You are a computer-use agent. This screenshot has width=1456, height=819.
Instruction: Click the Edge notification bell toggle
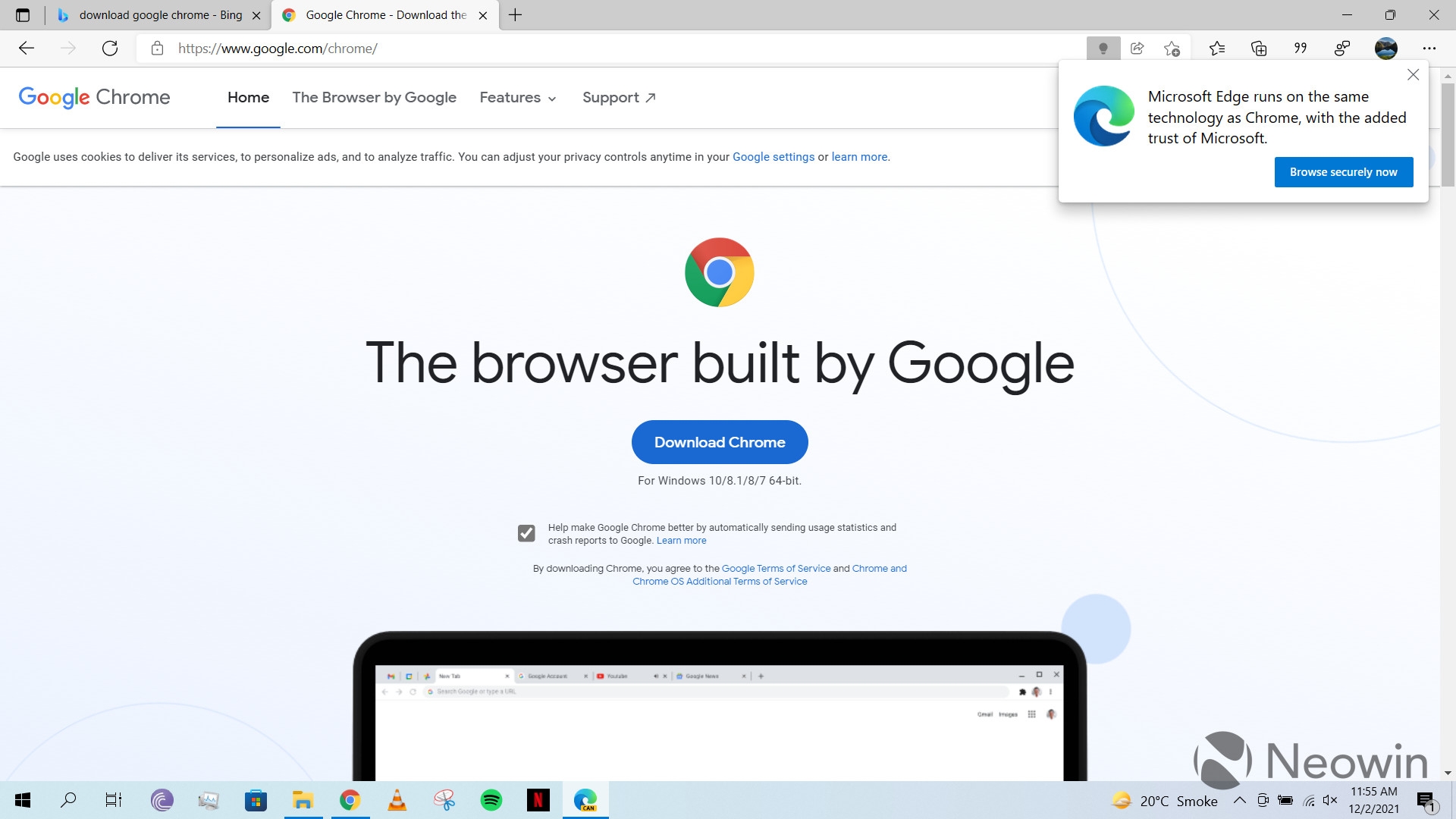[1103, 48]
